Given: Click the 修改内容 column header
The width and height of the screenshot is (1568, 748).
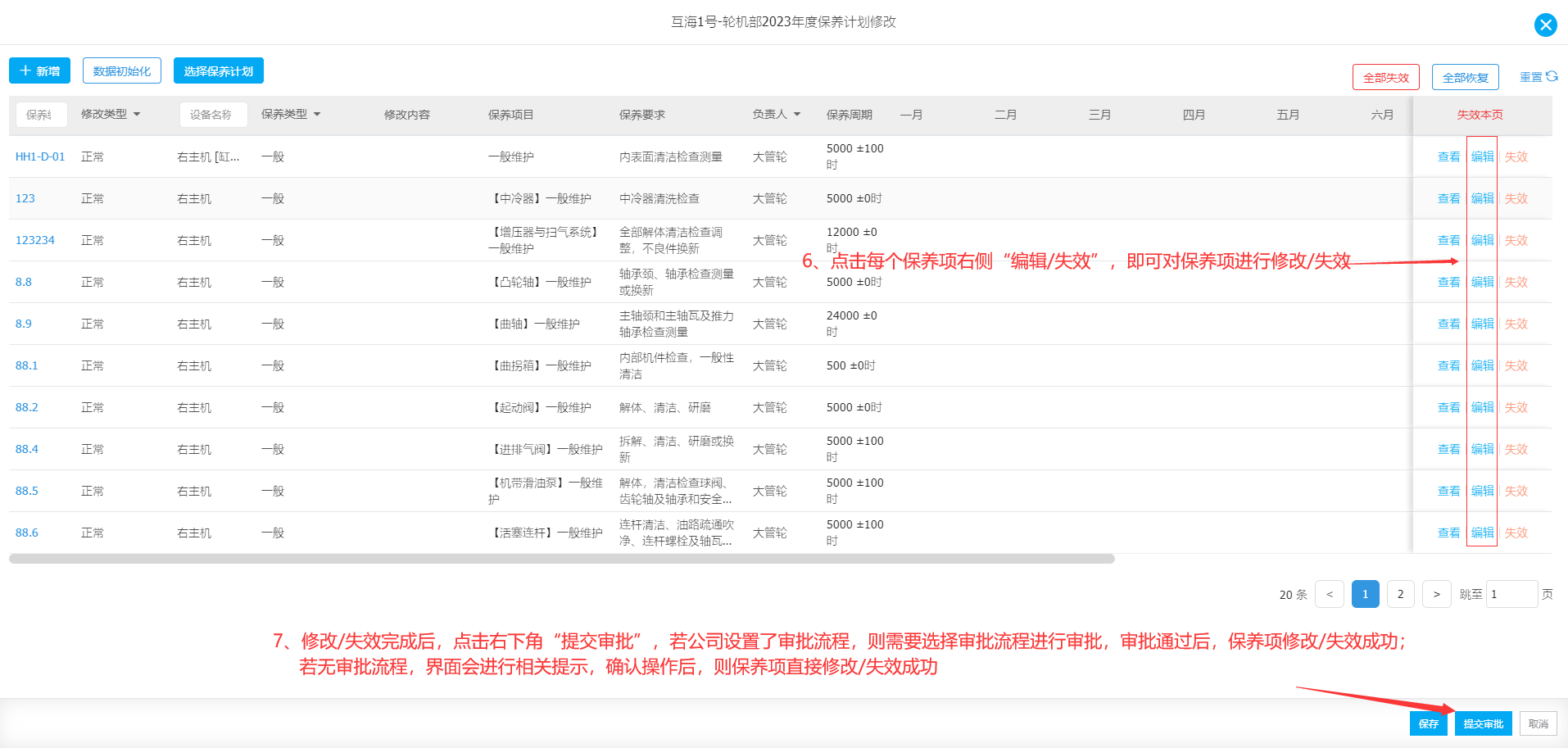Looking at the screenshot, I should click(x=407, y=115).
